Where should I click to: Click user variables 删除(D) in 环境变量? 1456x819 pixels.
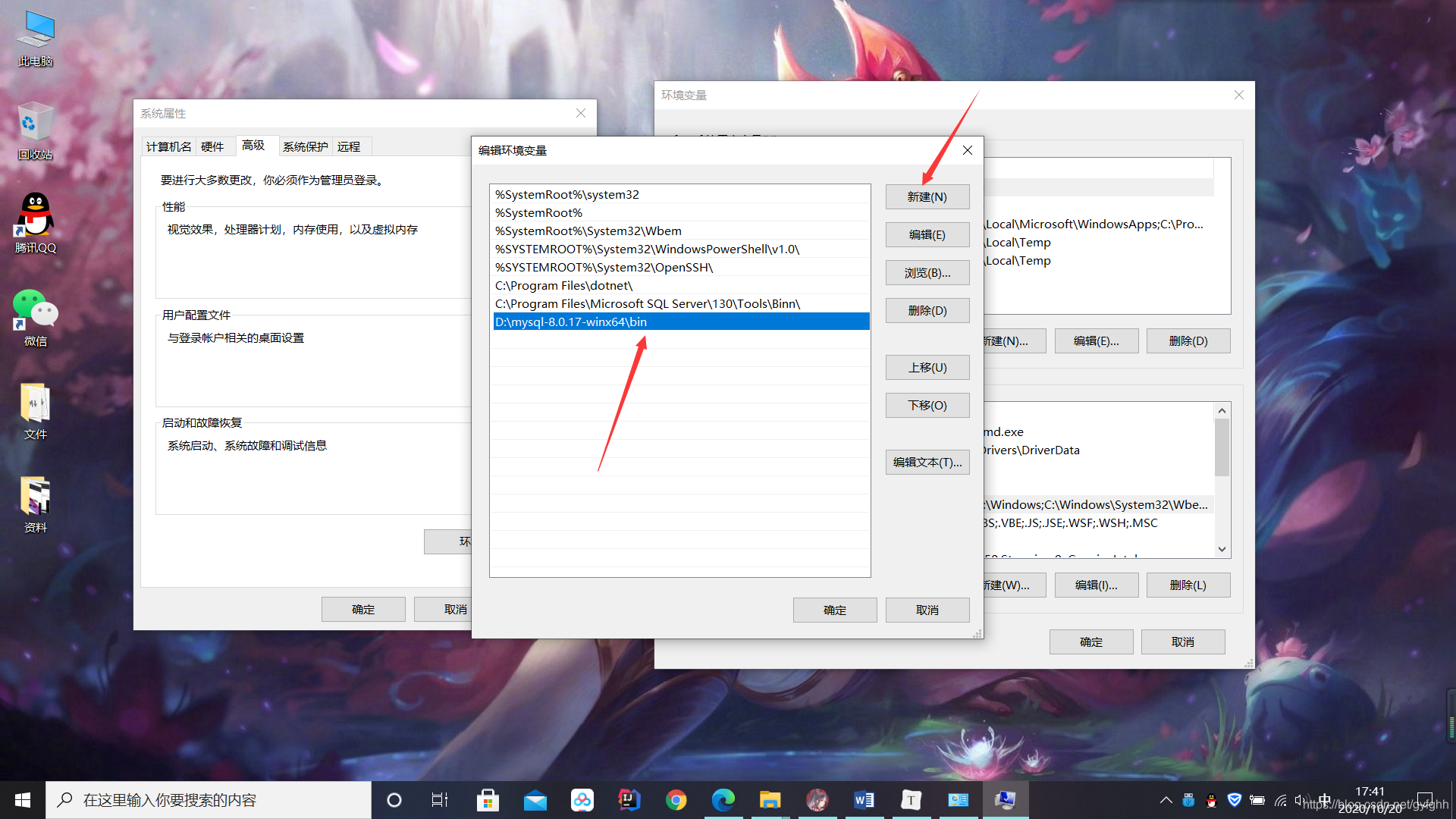[x=1188, y=341]
